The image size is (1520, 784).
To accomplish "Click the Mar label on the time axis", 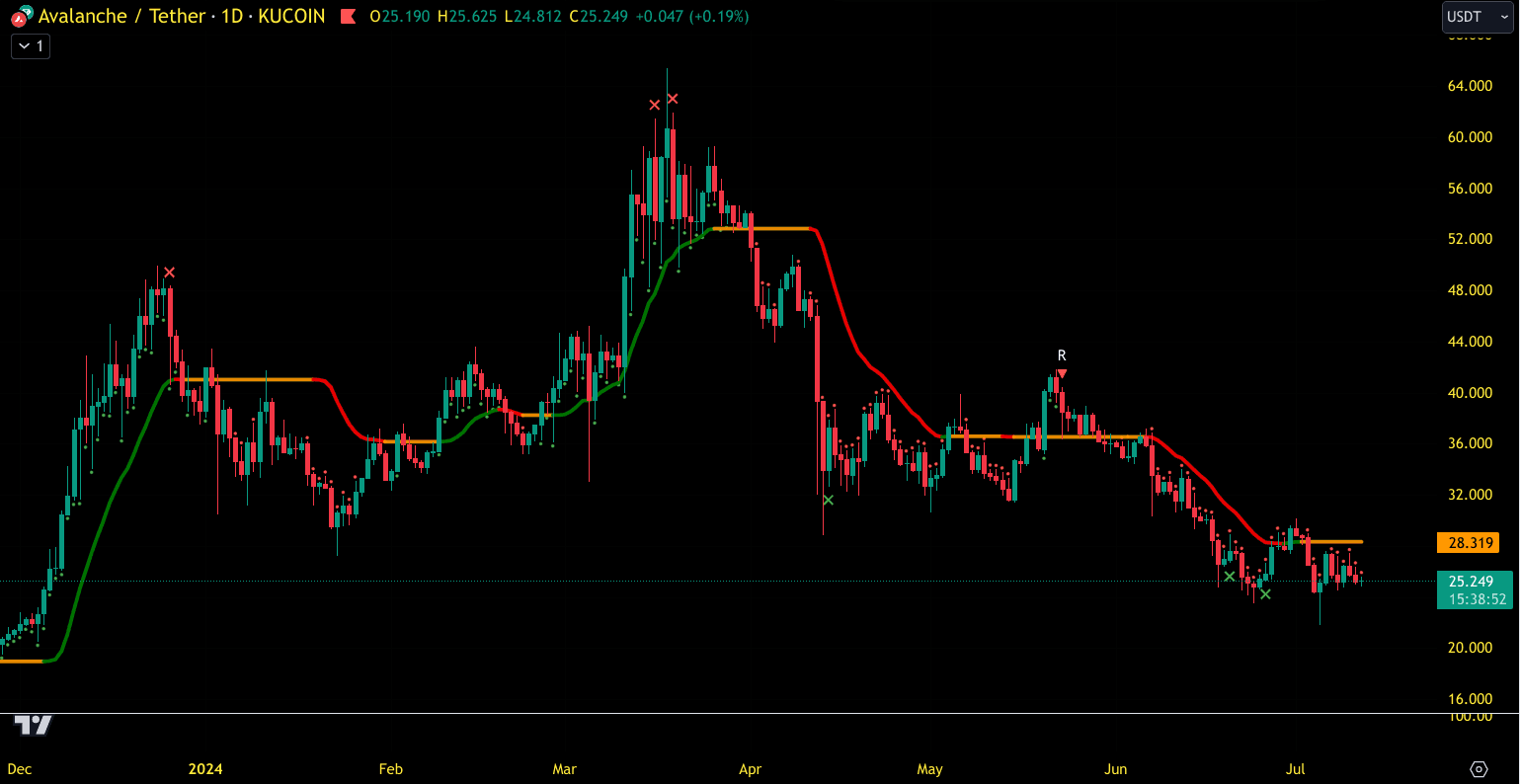I will [x=564, y=769].
